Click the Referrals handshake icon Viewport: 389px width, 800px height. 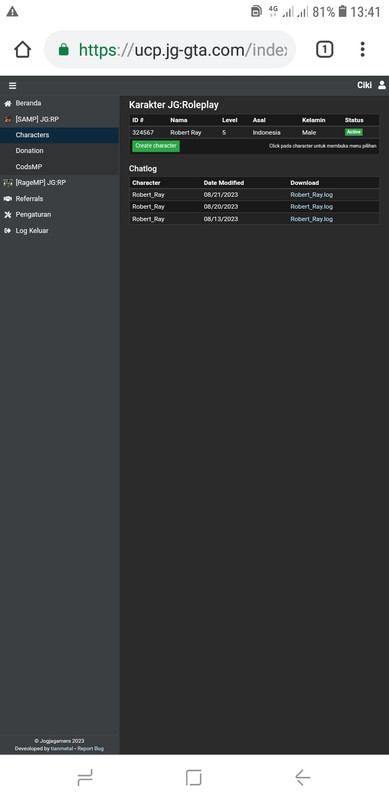8,198
